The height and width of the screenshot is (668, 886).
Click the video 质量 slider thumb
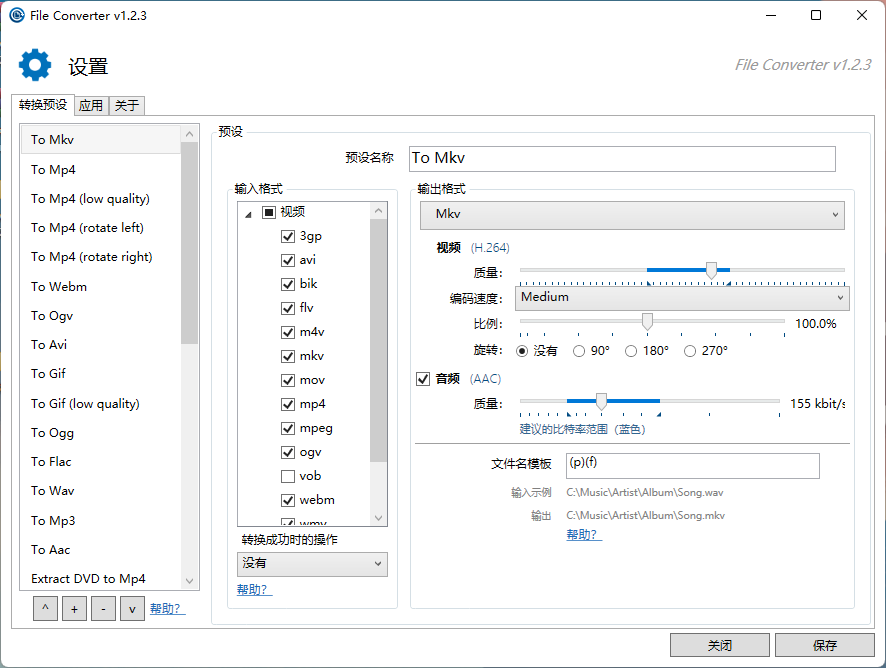pyautogui.click(x=711, y=271)
